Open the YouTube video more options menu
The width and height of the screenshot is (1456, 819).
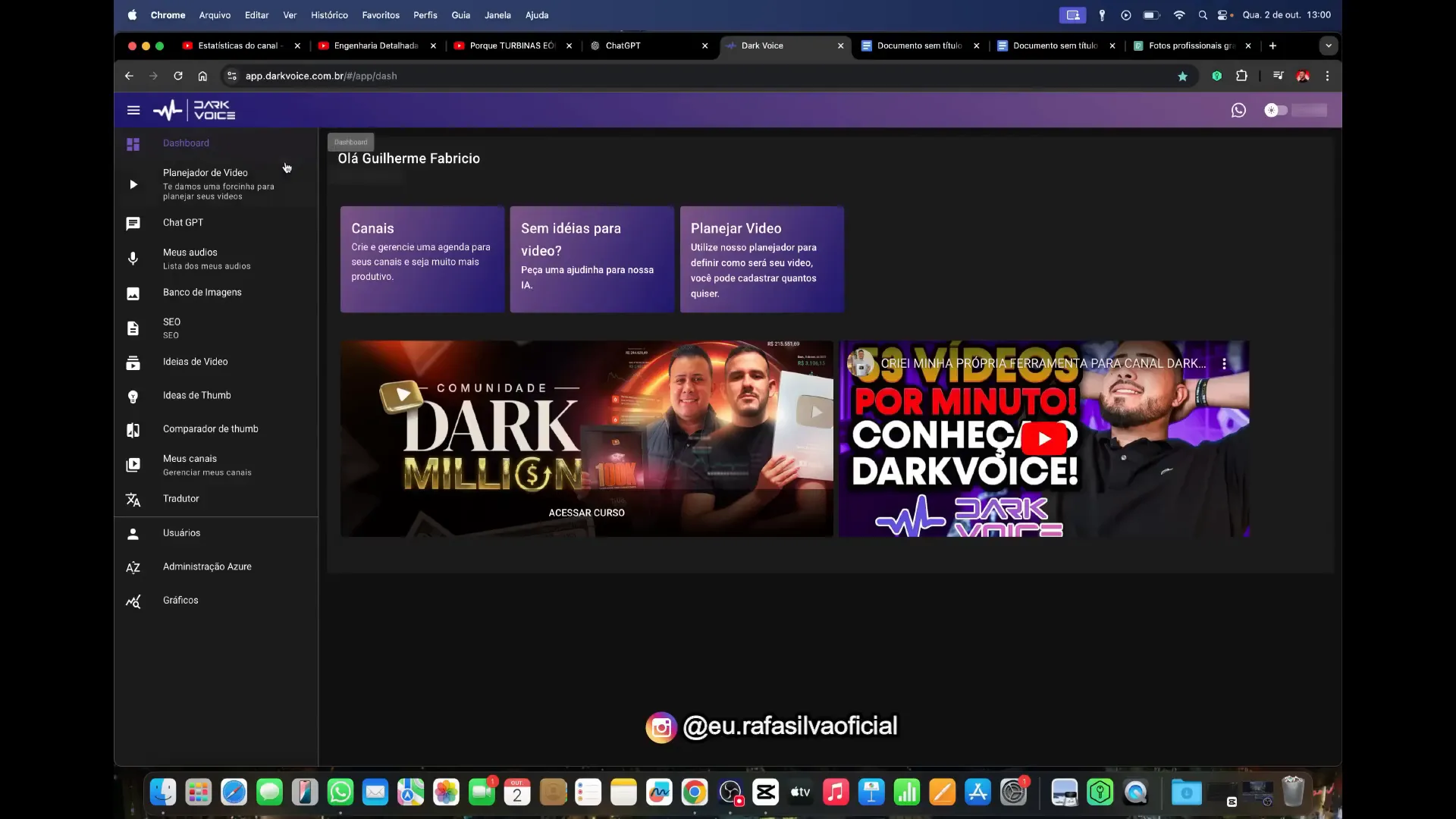point(1224,363)
